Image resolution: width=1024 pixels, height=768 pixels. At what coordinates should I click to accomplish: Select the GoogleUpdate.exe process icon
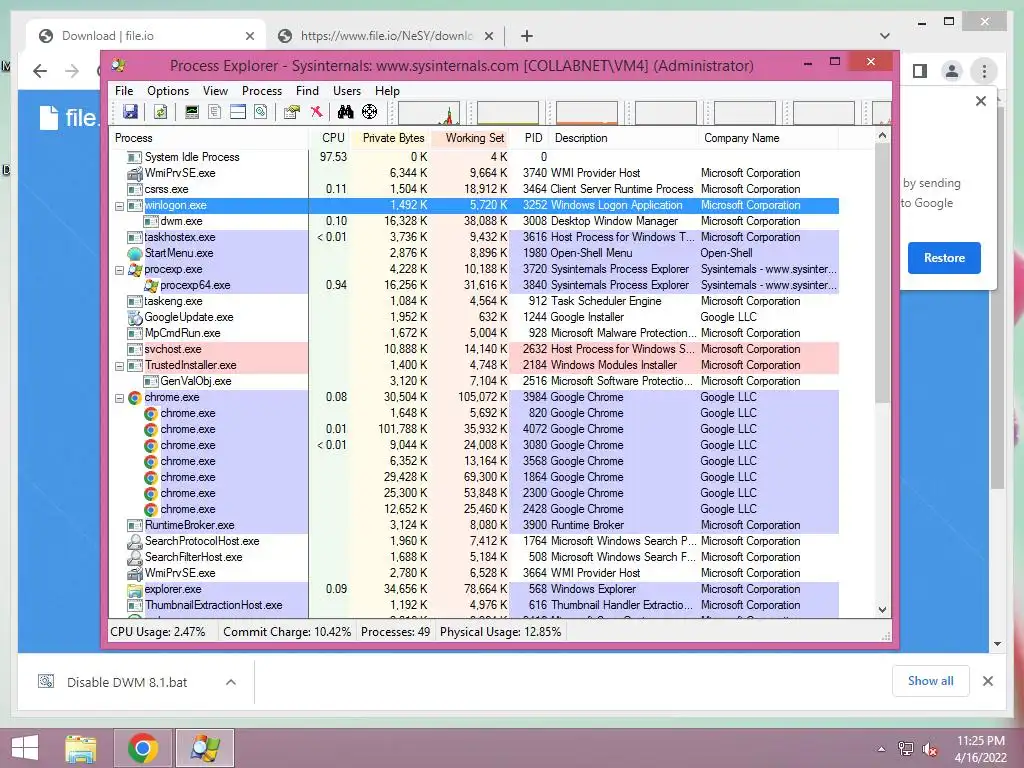click(135, 317)
